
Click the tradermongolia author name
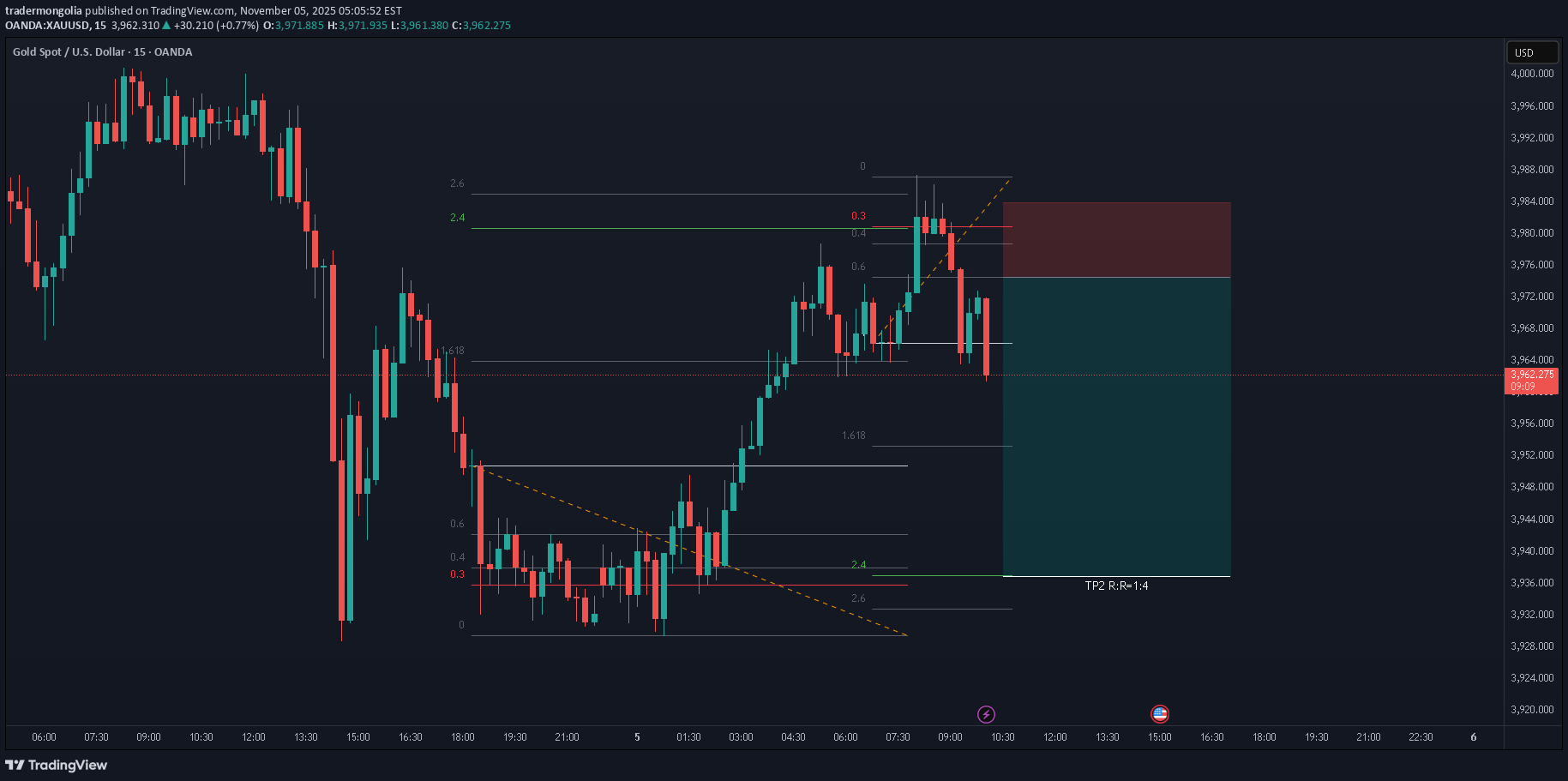coord(44,11)
